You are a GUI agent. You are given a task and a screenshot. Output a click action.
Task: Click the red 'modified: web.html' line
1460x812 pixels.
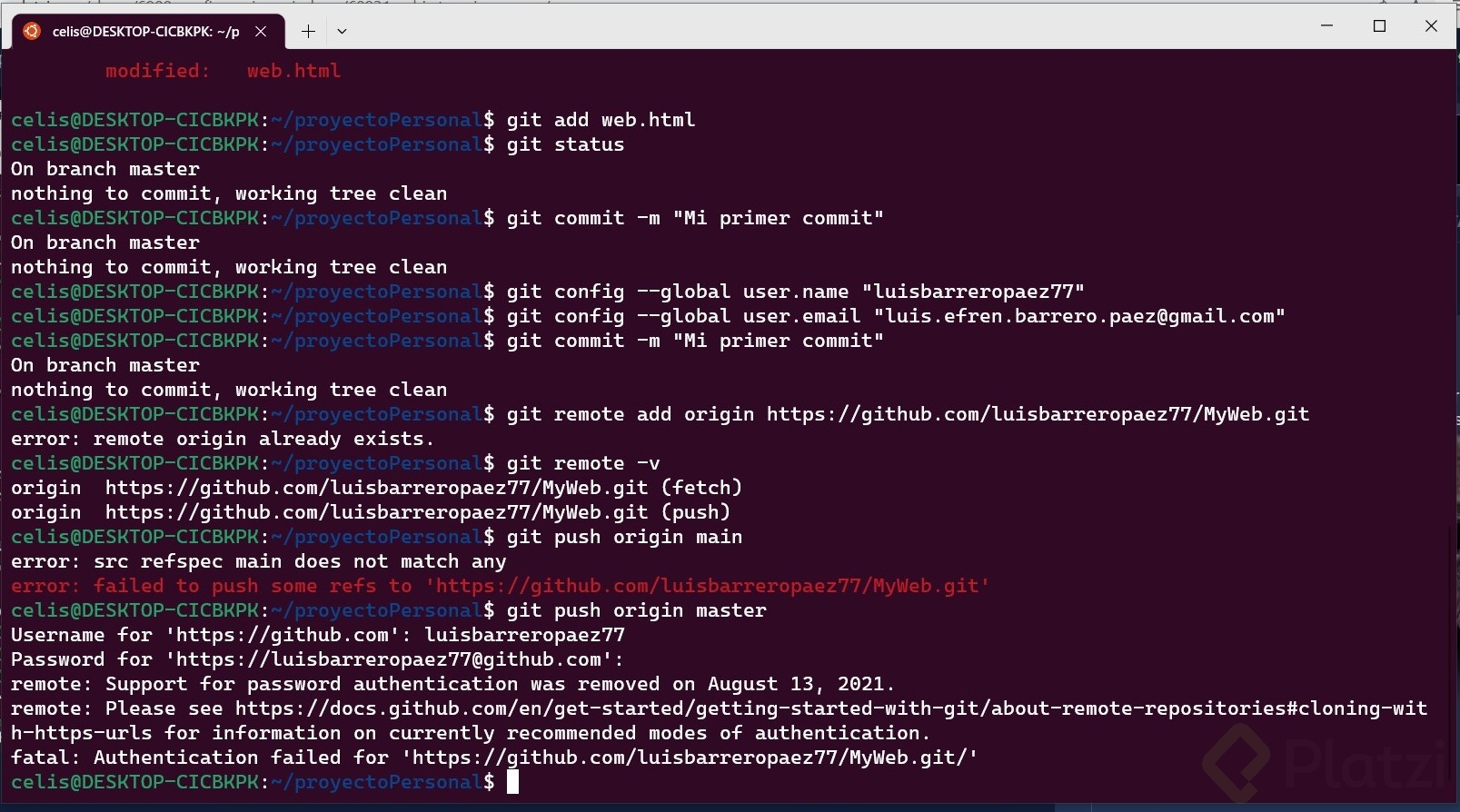(223, 71)
